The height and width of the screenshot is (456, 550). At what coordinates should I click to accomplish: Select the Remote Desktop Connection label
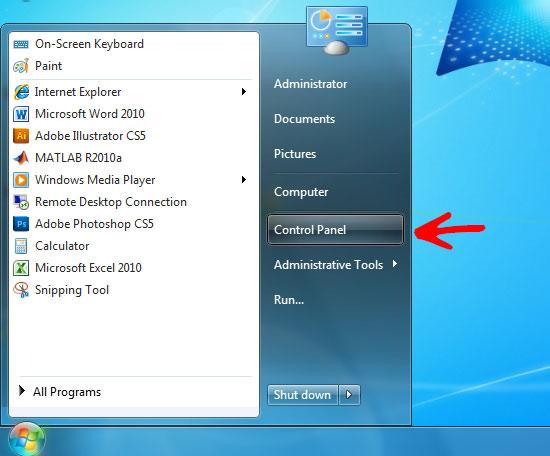coord(111,202)
